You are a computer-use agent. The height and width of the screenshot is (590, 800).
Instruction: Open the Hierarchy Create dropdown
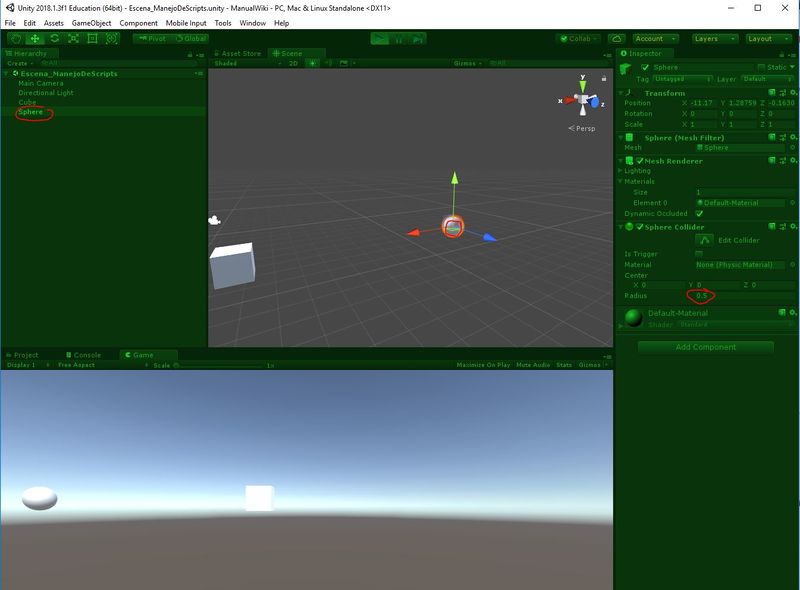[20, 63]
